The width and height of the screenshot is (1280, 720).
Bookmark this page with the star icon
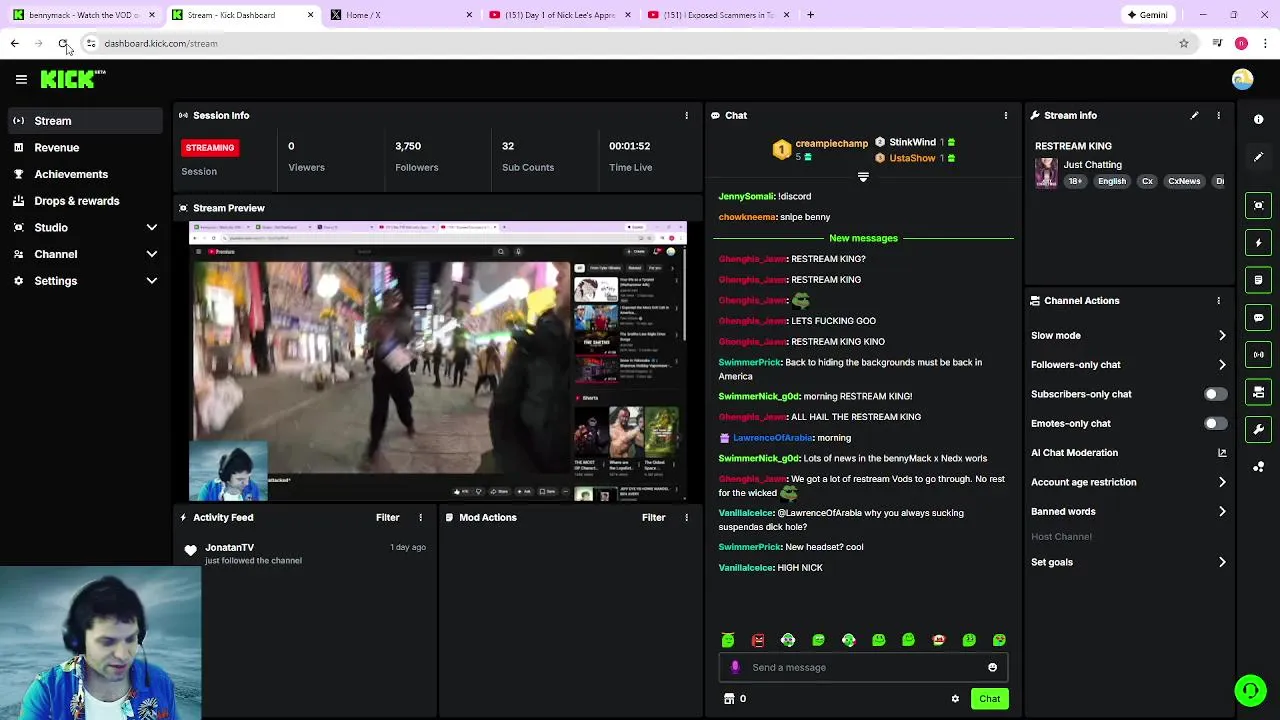(1183, 43)
